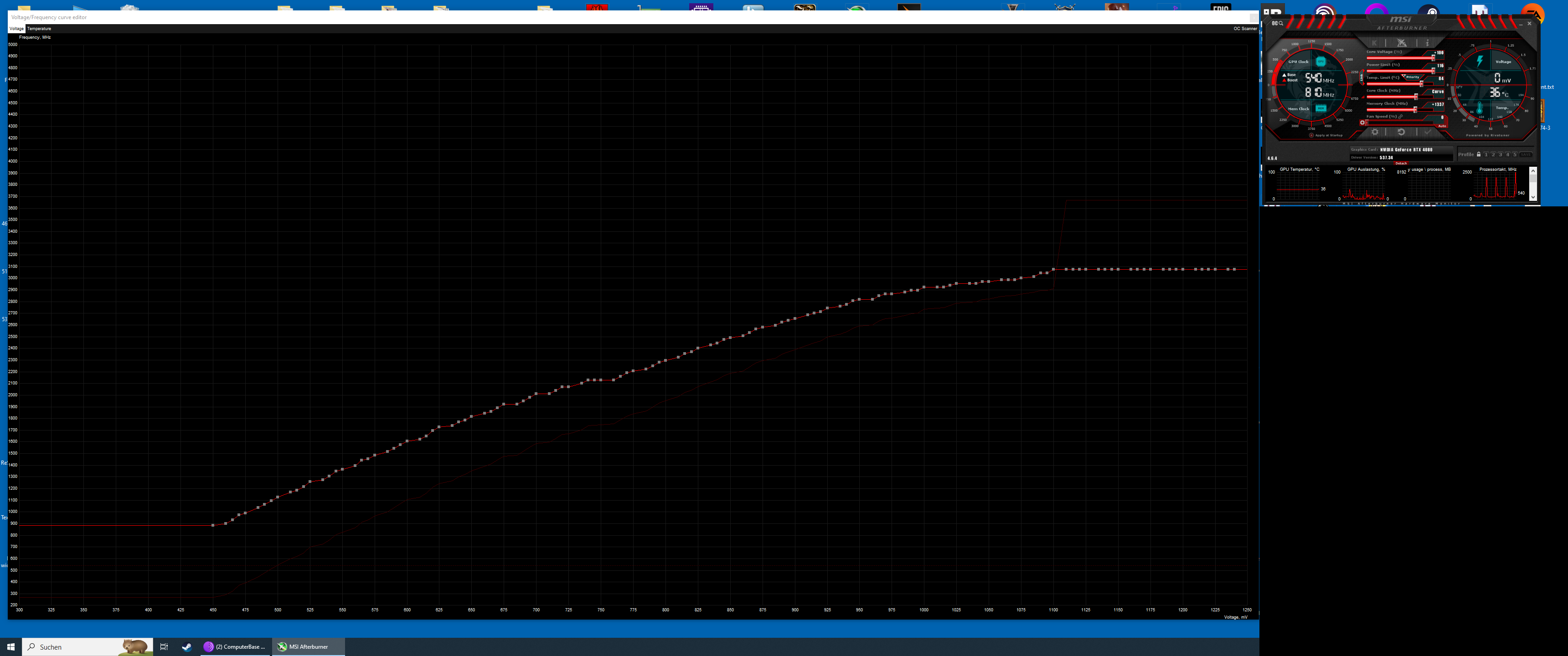Open the info i icon
Viewport: 1568px width, 656px height.
1428,43
